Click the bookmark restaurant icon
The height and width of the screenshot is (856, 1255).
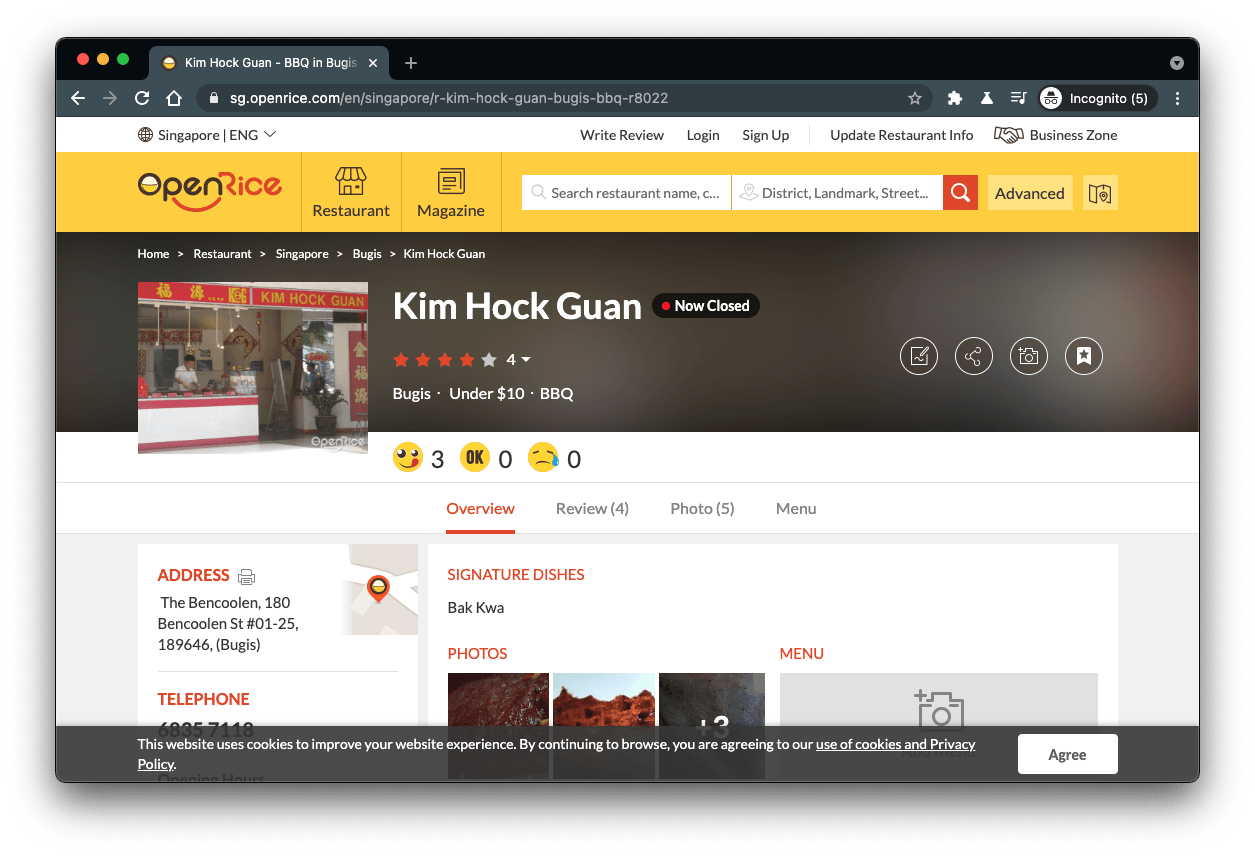(1084, 356)
